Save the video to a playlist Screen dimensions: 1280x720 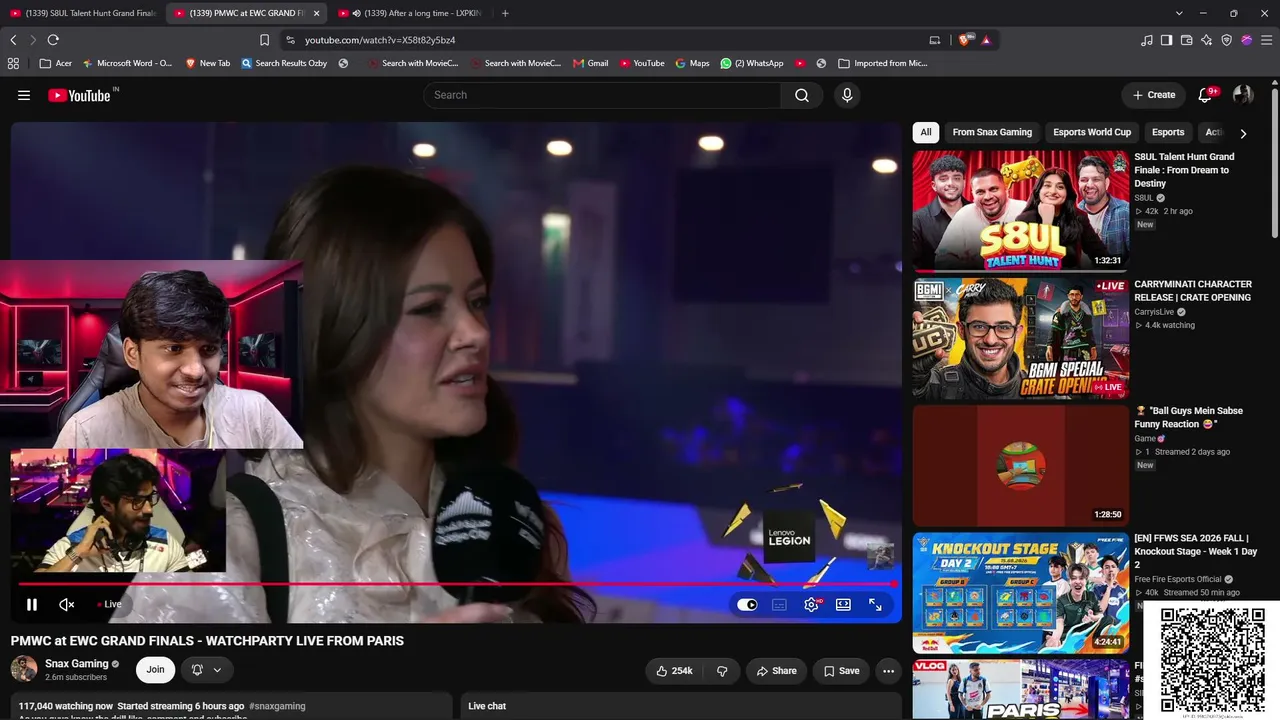click(841, 671)
